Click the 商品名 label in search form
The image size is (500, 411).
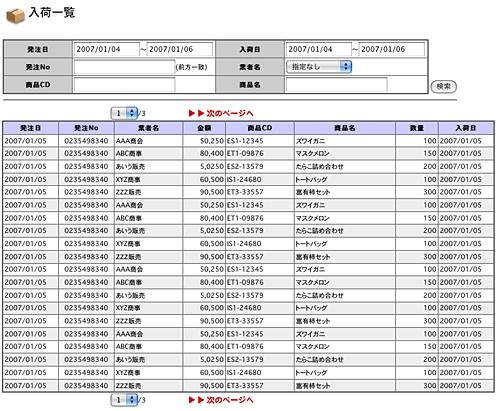pyautogui.click(x=250, y=85)
